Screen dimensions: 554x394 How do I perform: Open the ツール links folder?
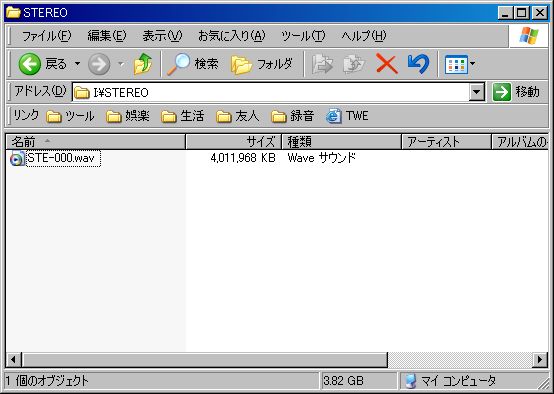click(70, 116)
